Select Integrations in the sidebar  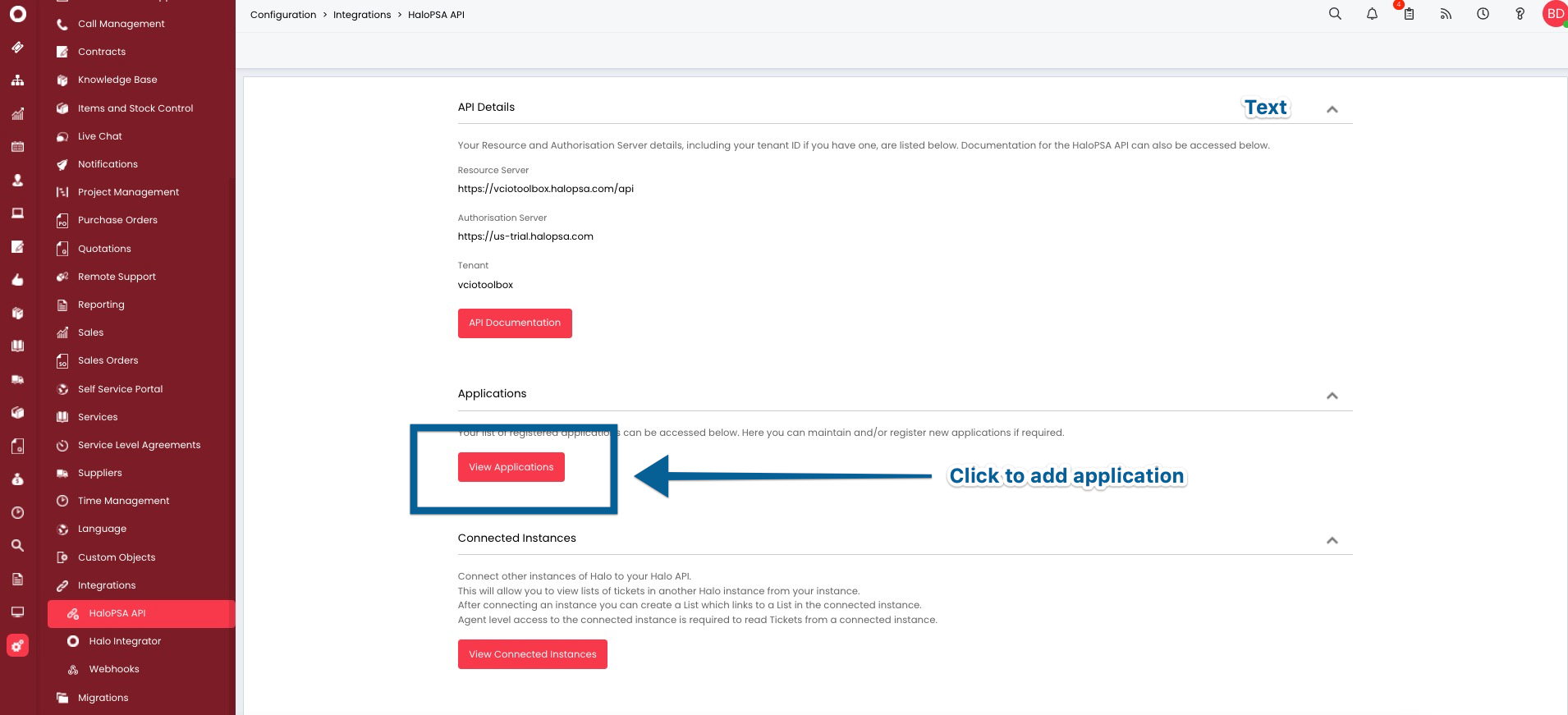[x=107, y=585]
